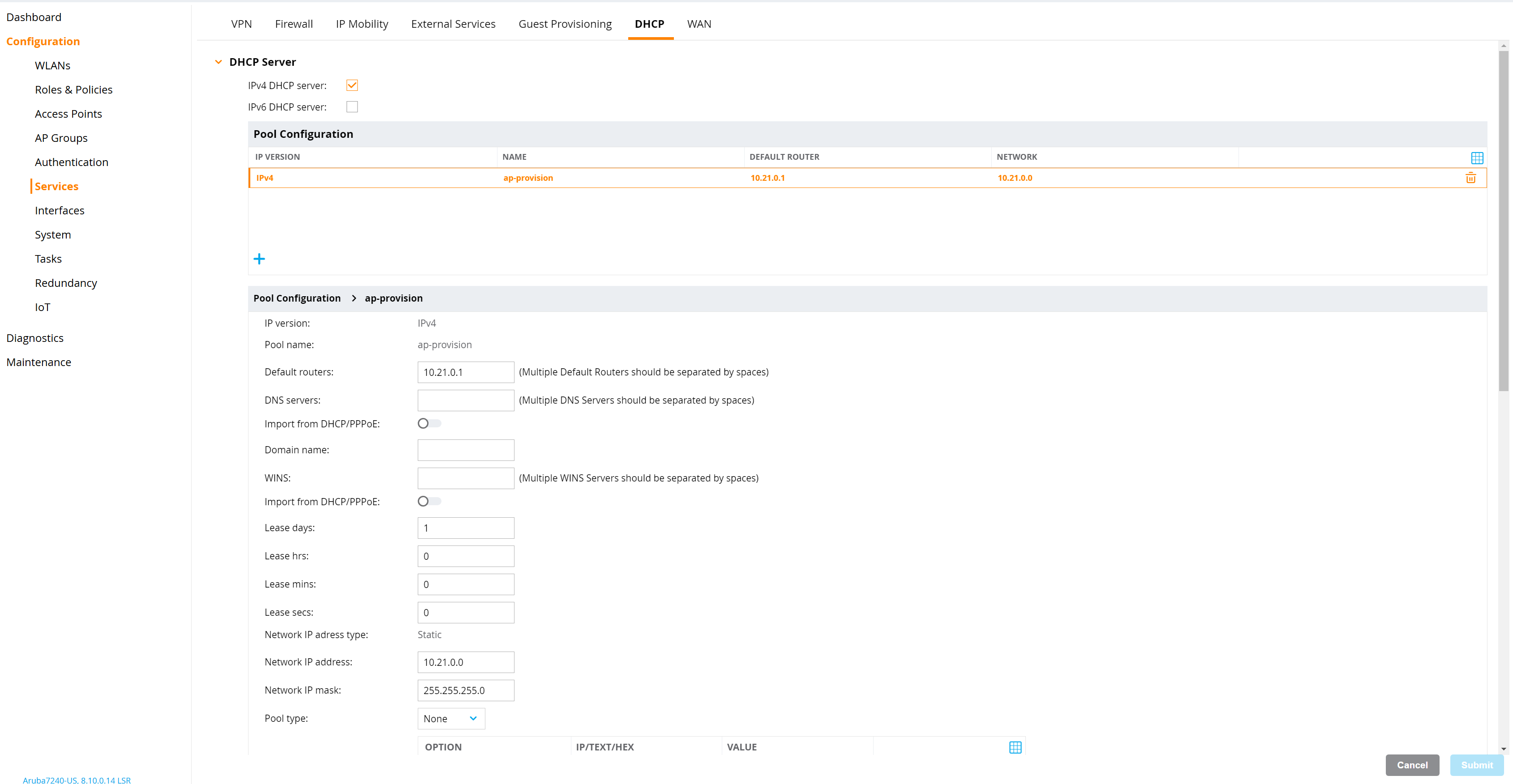
Task: Navigate to Access Points in the sidebar
Action: [68, 113]
